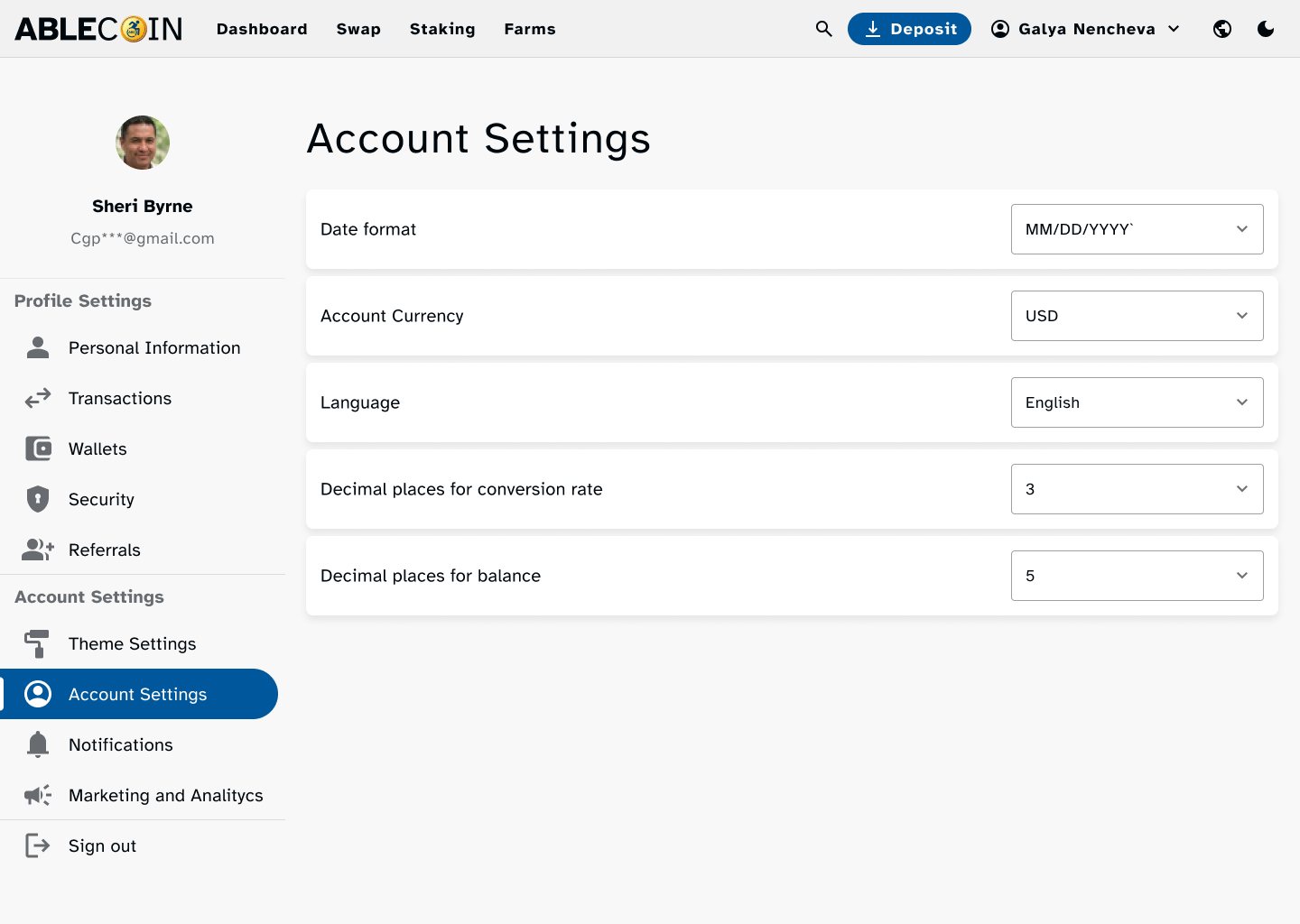Viewport: 1300px width, 924px height.
Task: Open the Staking nav item
Action: [x=442, y=29]
